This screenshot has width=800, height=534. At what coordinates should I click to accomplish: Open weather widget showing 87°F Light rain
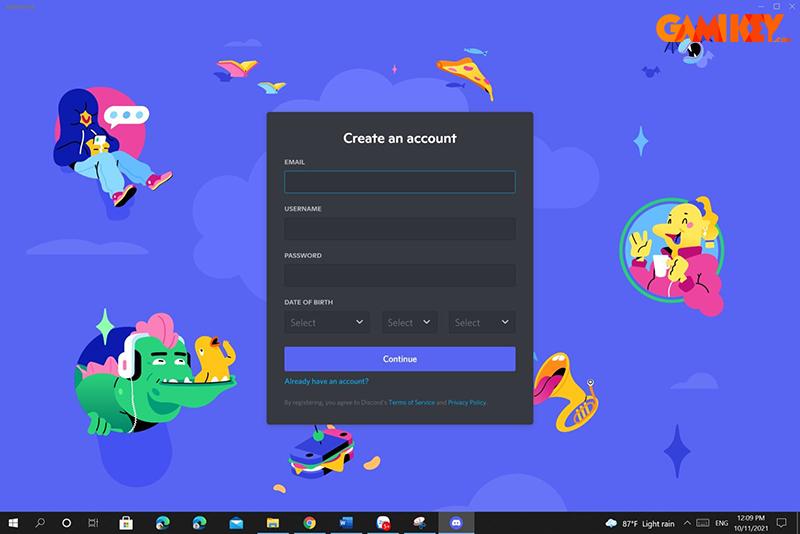640,523
